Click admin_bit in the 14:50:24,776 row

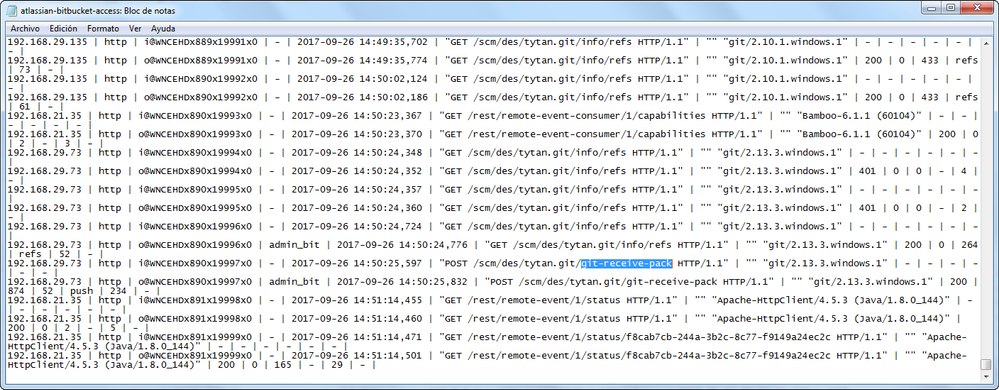click(x=294, y=245)
